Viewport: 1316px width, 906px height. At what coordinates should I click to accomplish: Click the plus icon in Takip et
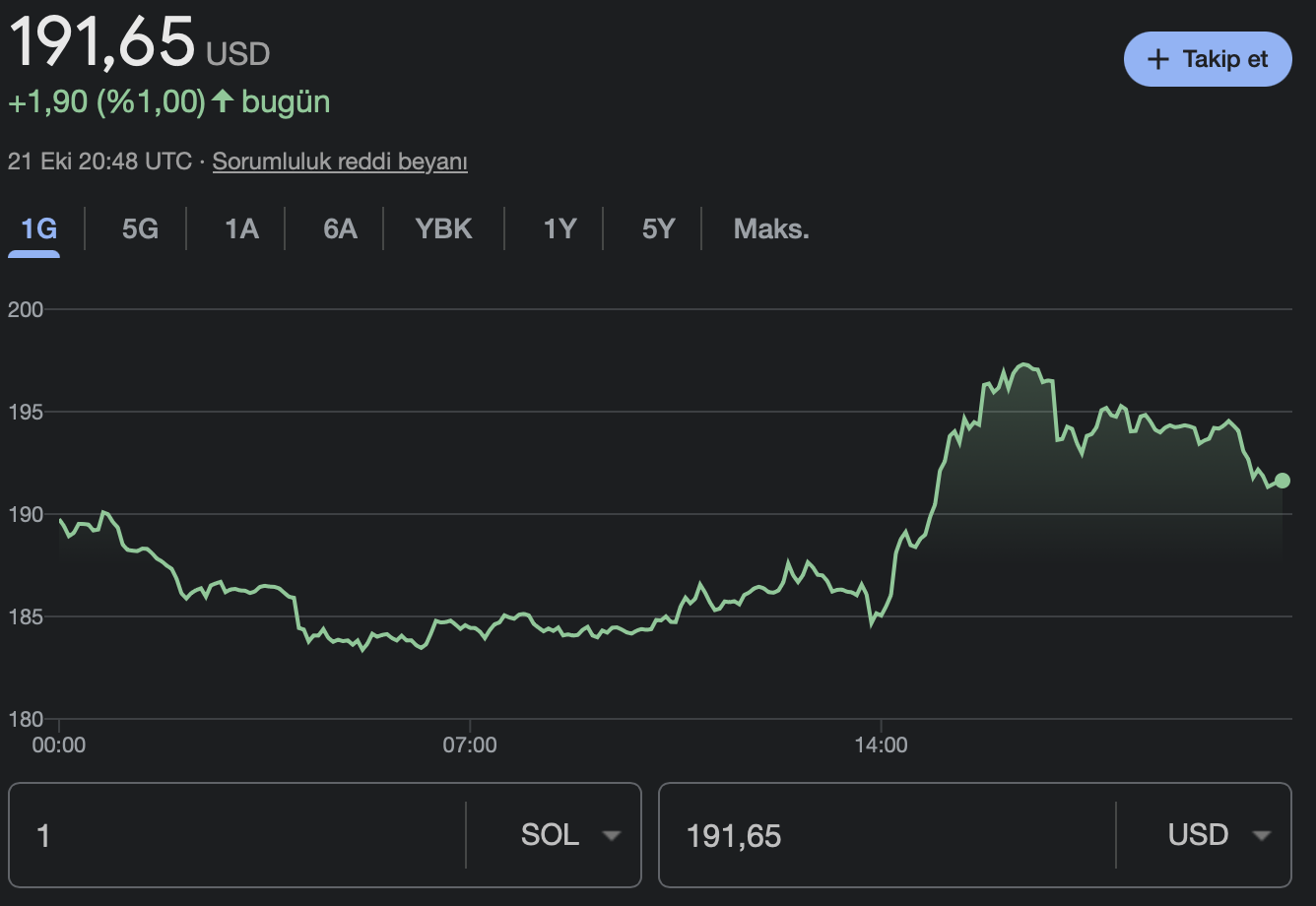(x=1158, y=59)
